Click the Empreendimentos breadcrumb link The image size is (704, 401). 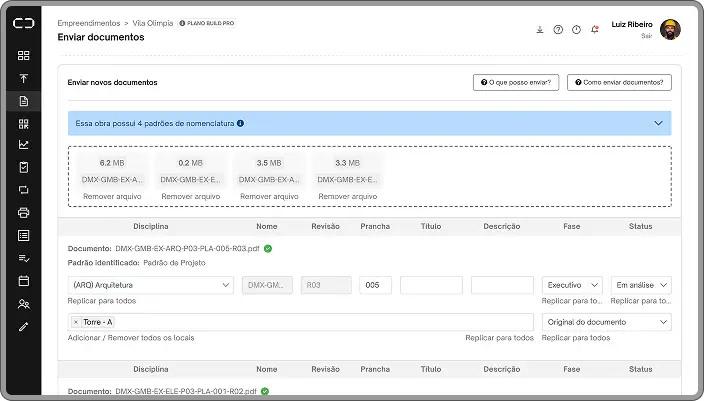[88, 21]
